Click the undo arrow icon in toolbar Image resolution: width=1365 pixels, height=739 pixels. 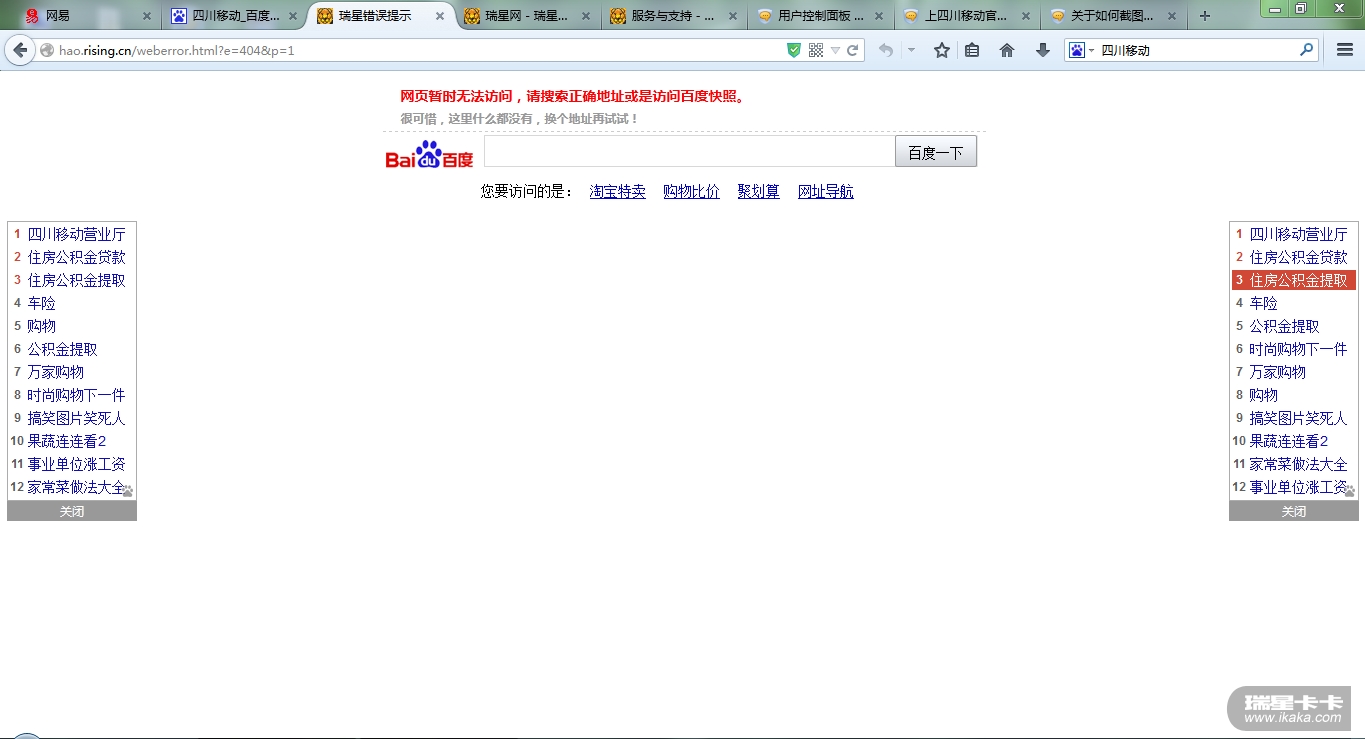[x=885, y=50]
